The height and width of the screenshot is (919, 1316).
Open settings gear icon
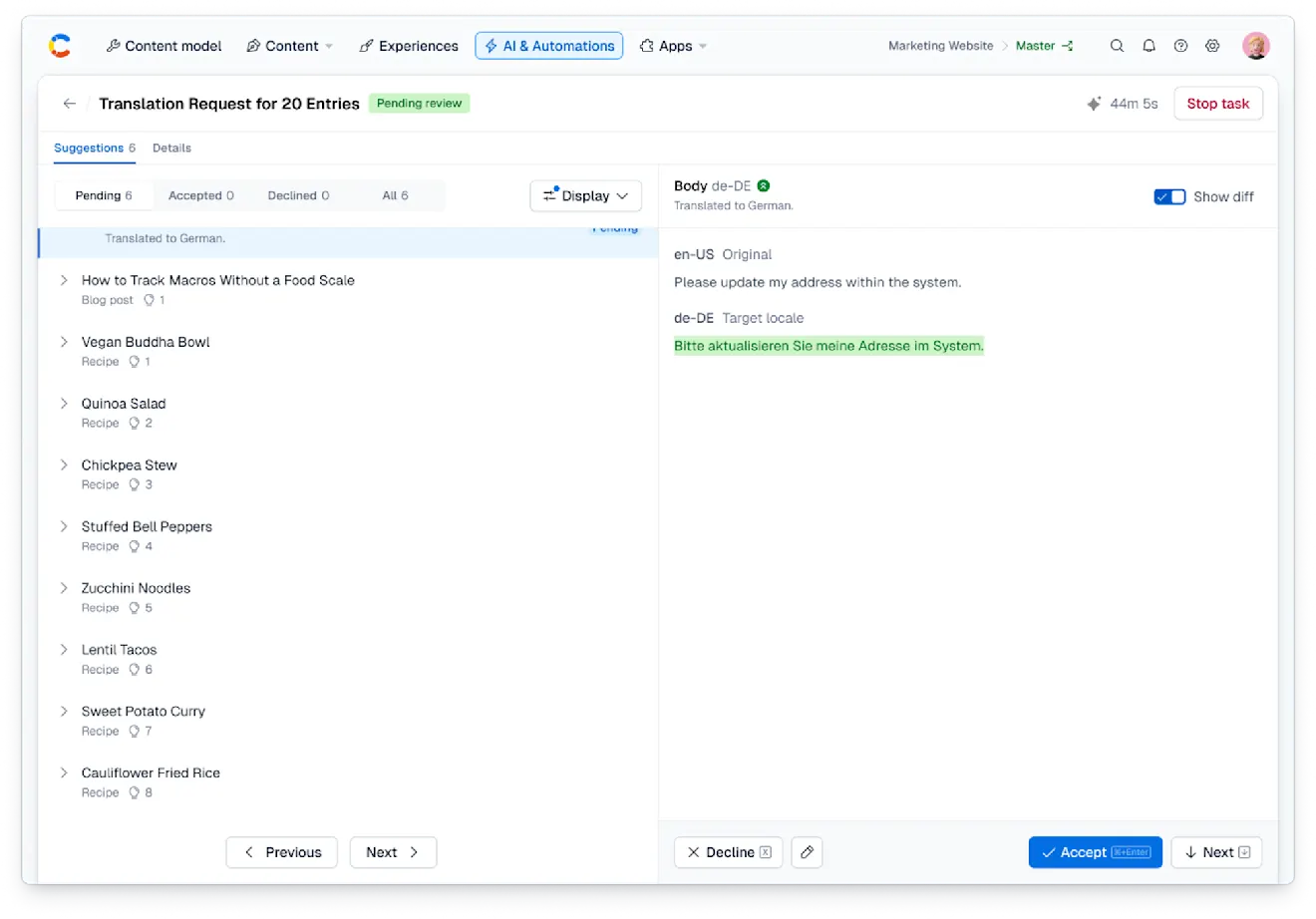click(1212, 46)
